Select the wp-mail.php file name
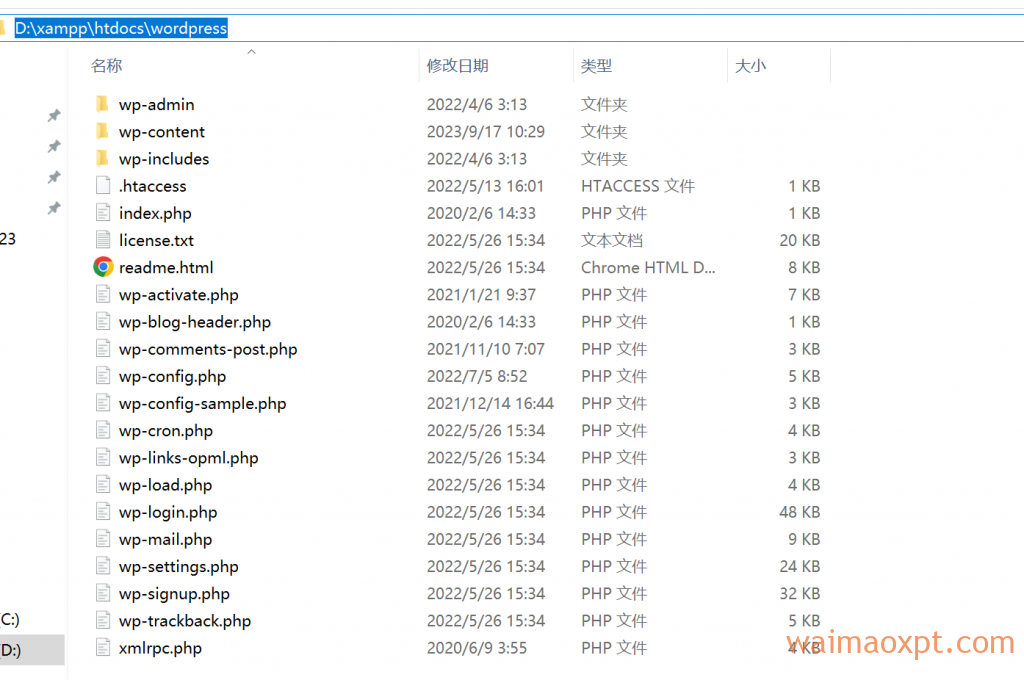Viewport: 1024px width, 680px height. point(166,540)
